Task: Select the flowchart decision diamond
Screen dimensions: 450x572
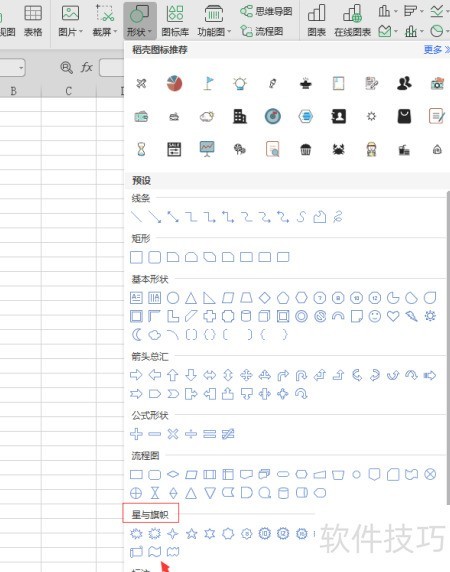Action: coord(173,475)
